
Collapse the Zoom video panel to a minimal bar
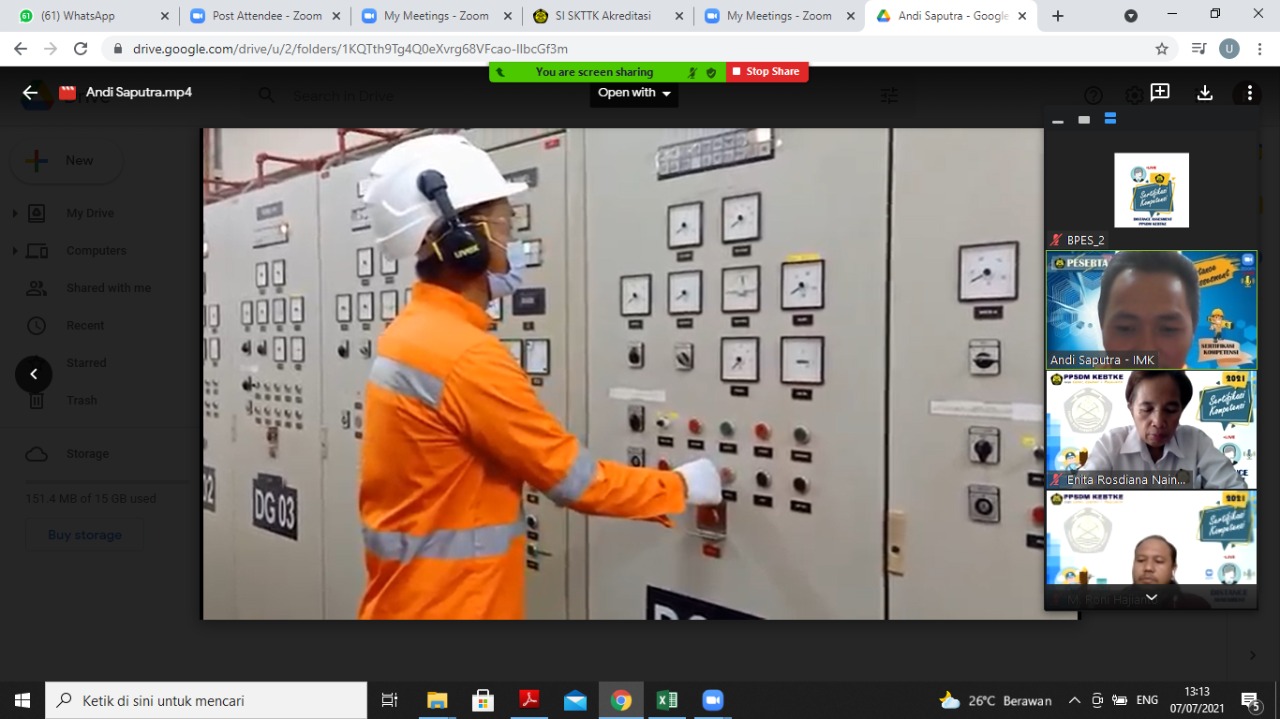[x=1058, y=121]
